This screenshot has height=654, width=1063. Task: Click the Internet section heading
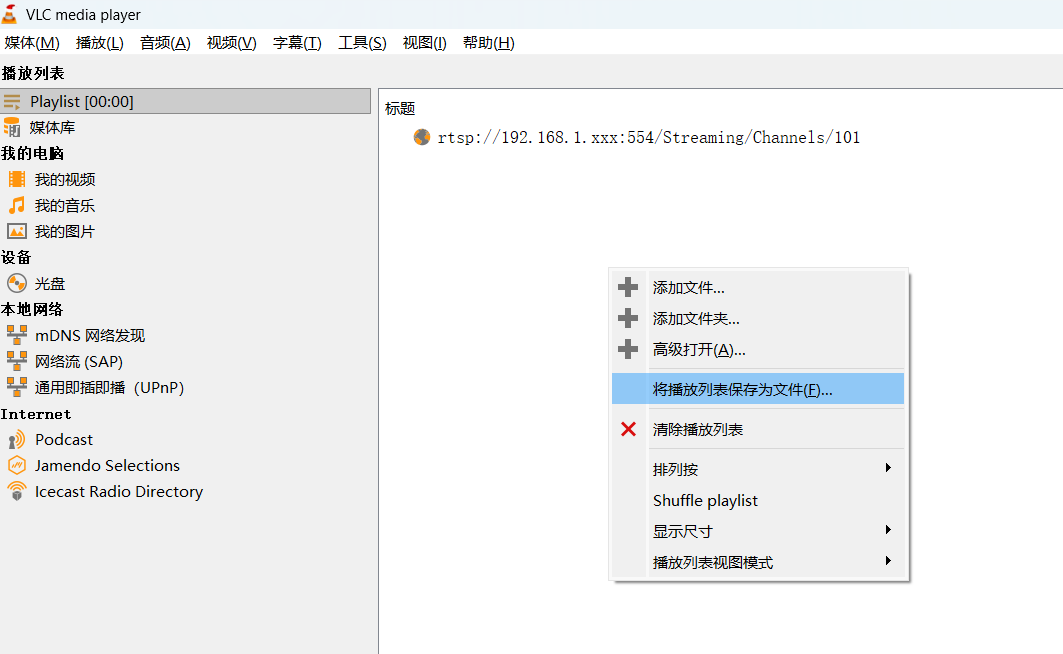coord(36,413)
